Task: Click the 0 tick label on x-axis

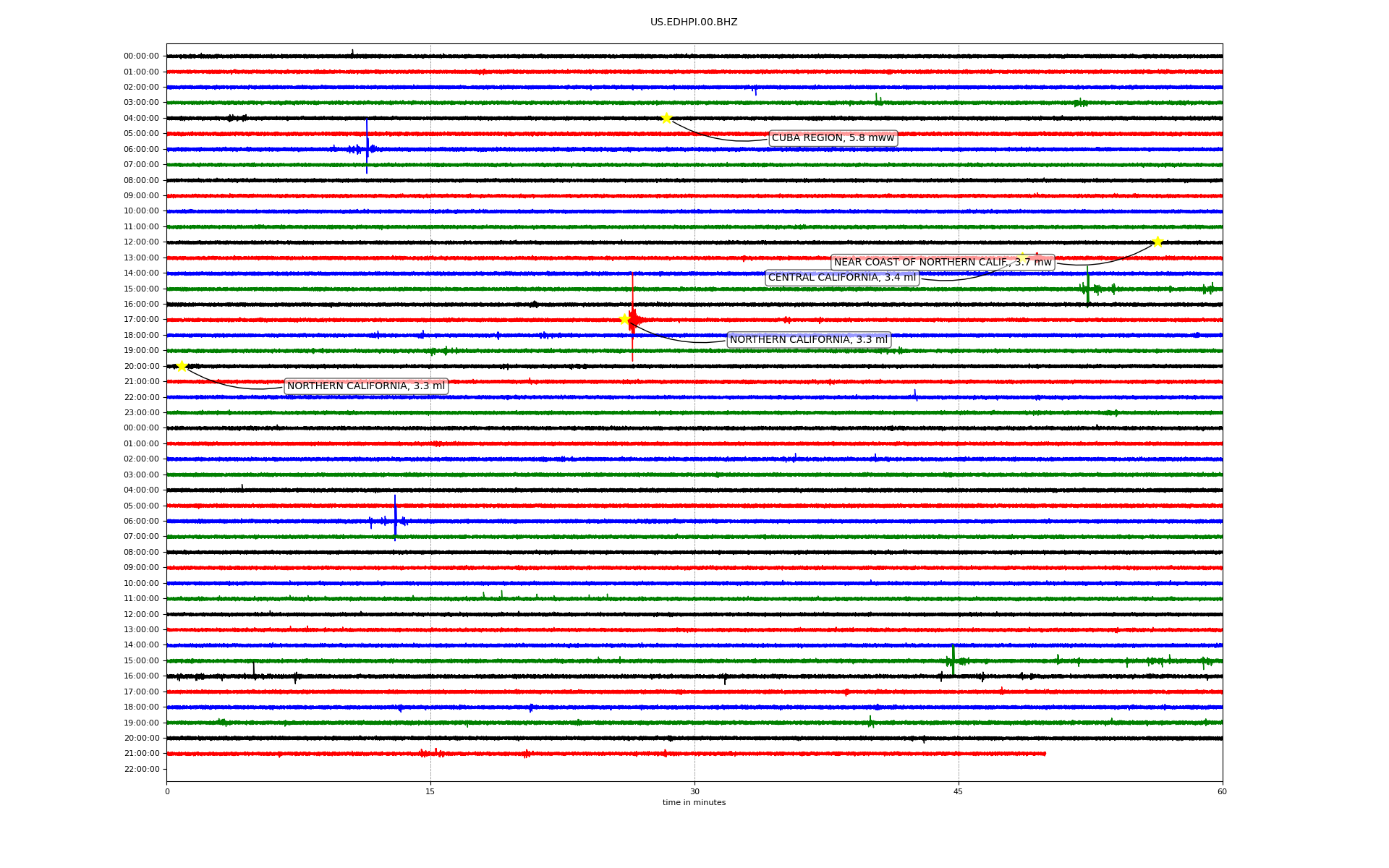Action: tap(167, 791)
